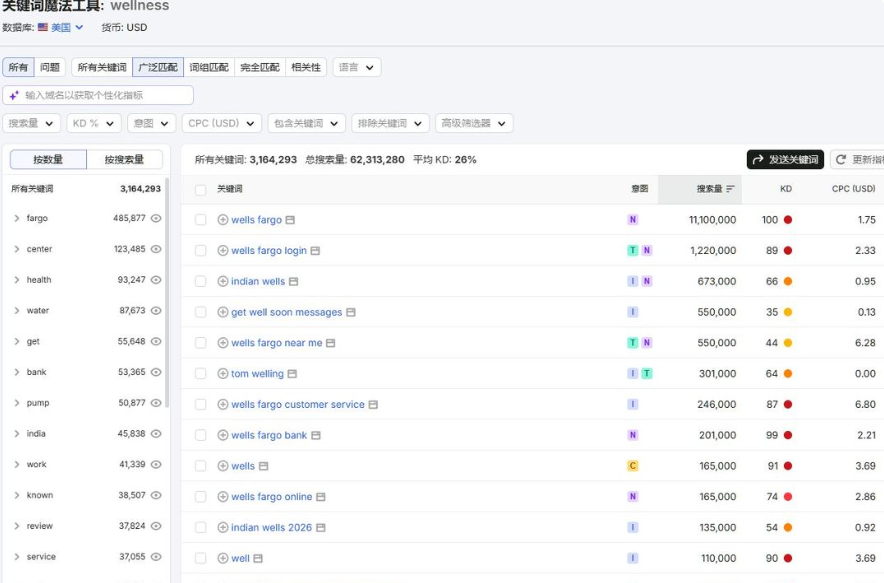Open SERP view icon for 'wells fargo online'
Screen dimensions: 884x583
(321, 497)
